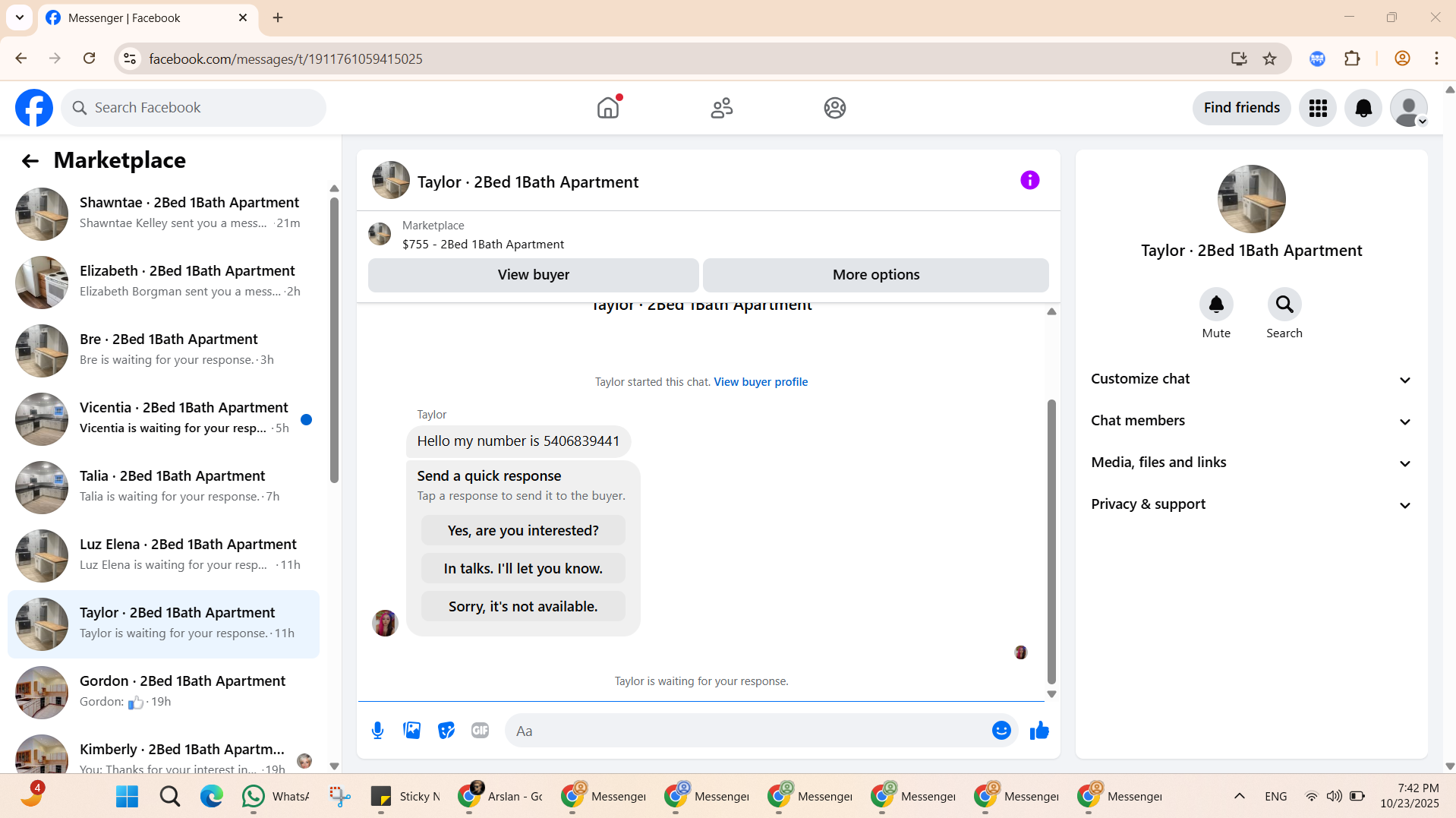1456x818 pixels.
Task: Mute the Taylor conversation
Action: [1216, 305]
